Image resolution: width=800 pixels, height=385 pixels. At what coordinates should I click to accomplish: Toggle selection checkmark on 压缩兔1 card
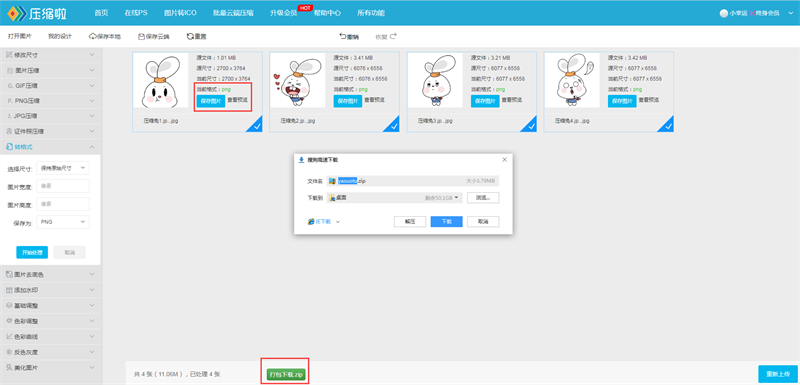click(x=256, y=125)
